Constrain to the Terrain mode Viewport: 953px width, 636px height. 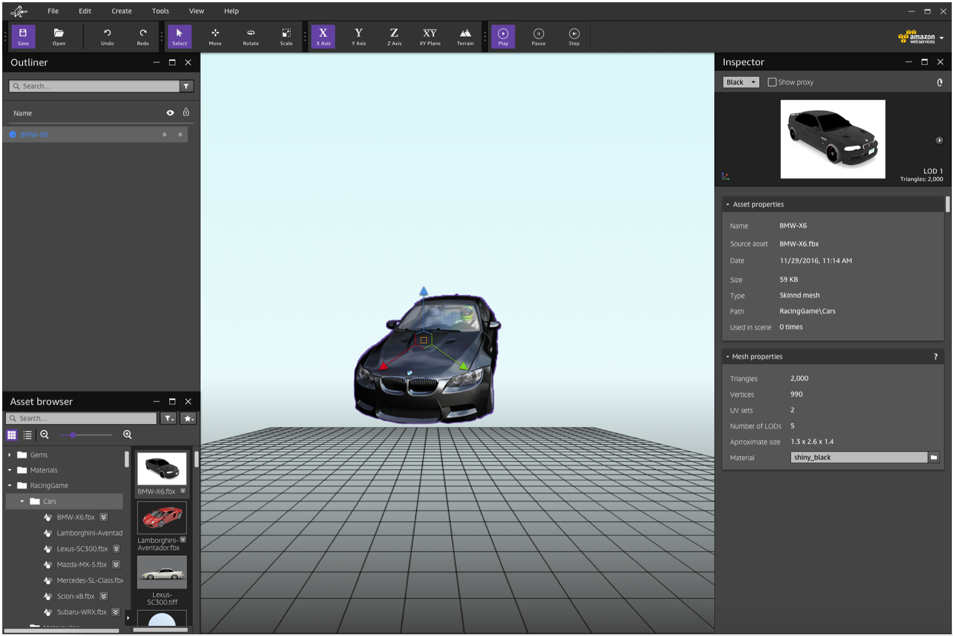465,36
